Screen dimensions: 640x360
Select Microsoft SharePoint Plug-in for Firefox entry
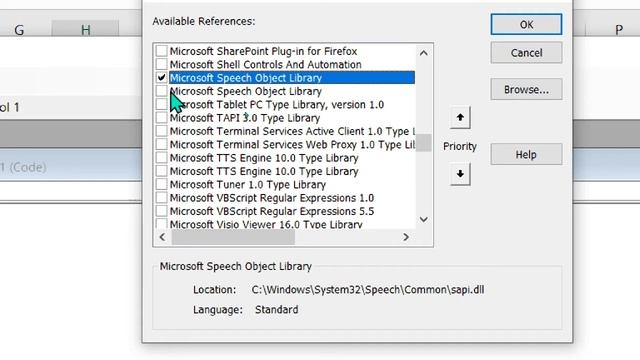263,51
